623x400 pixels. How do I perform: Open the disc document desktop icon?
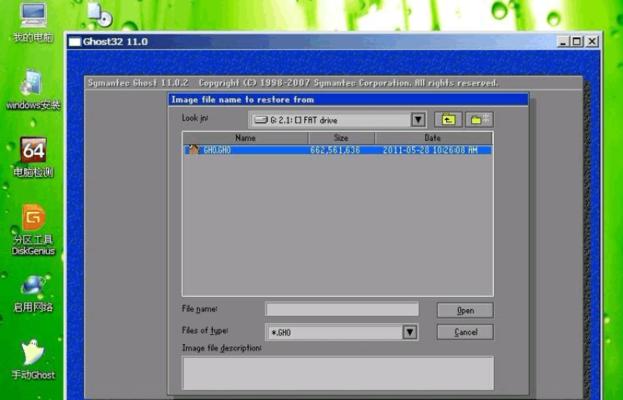click(x=100, y=14)
